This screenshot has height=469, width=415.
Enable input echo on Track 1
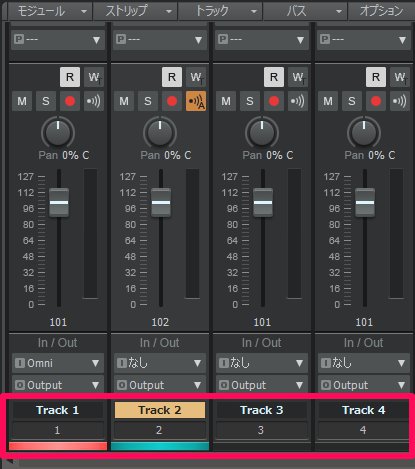[x=94, y=101]
